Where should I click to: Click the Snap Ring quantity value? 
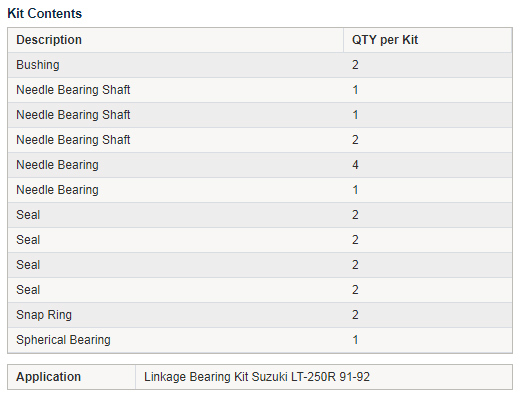point(355,315)
